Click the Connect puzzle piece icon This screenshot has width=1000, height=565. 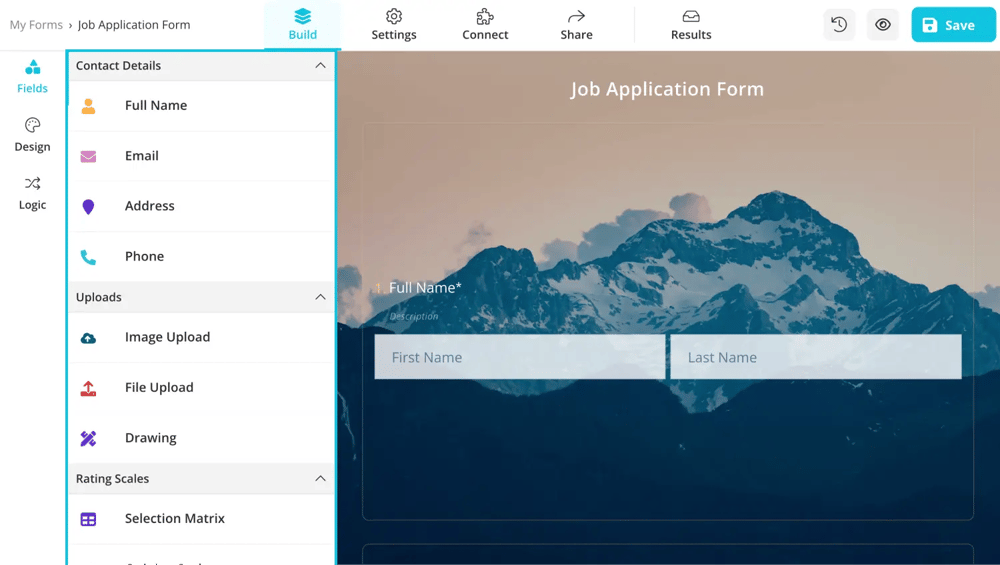485,16
